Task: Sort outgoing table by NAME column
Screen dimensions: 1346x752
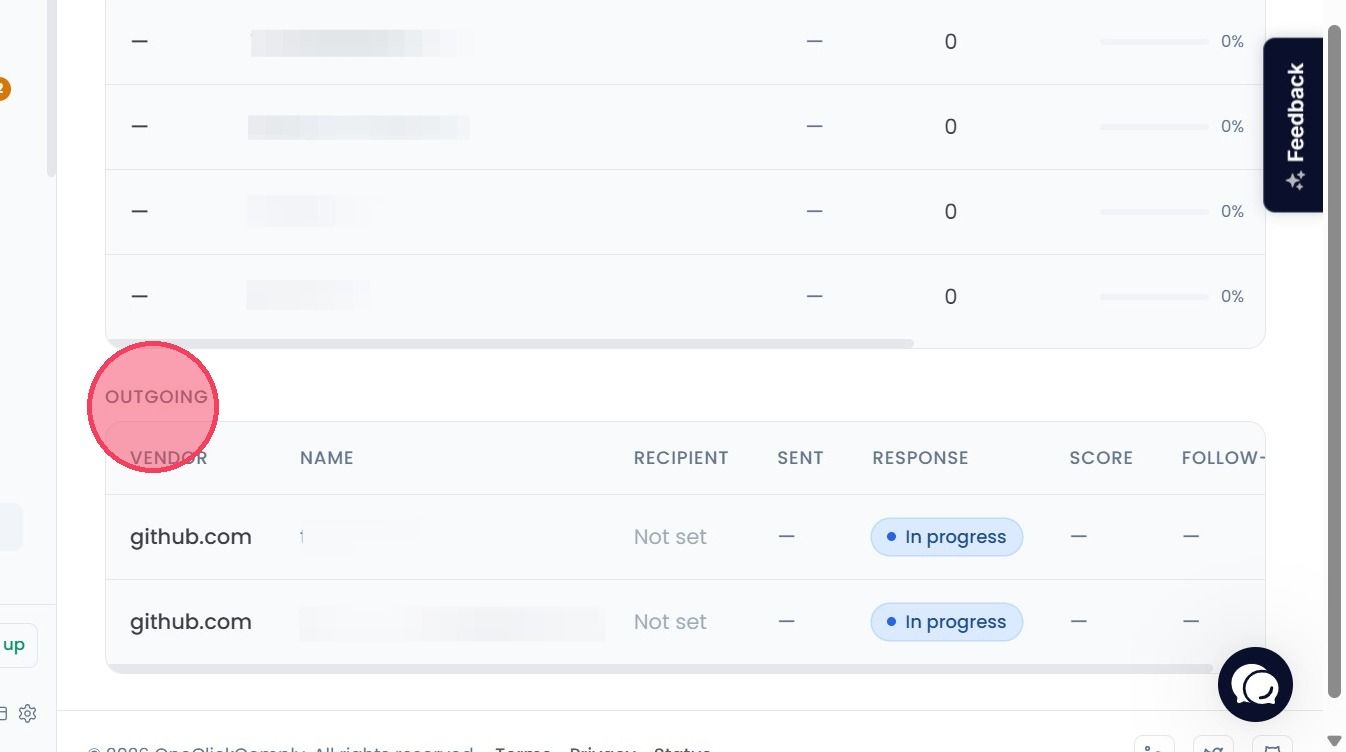Action: 327,458
